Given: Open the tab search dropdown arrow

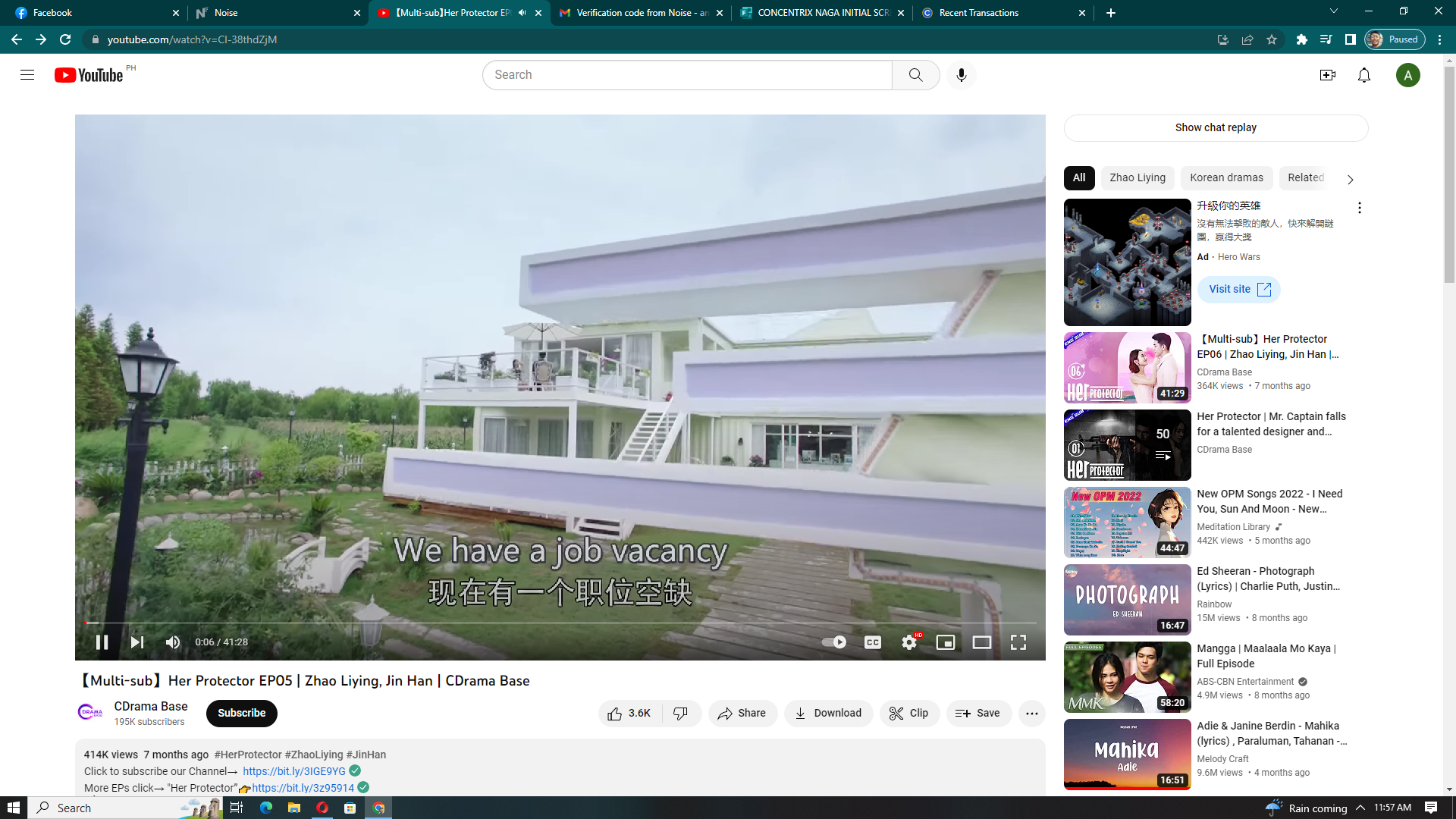Looking at the screenshot, I should (x=1334, y=11).
